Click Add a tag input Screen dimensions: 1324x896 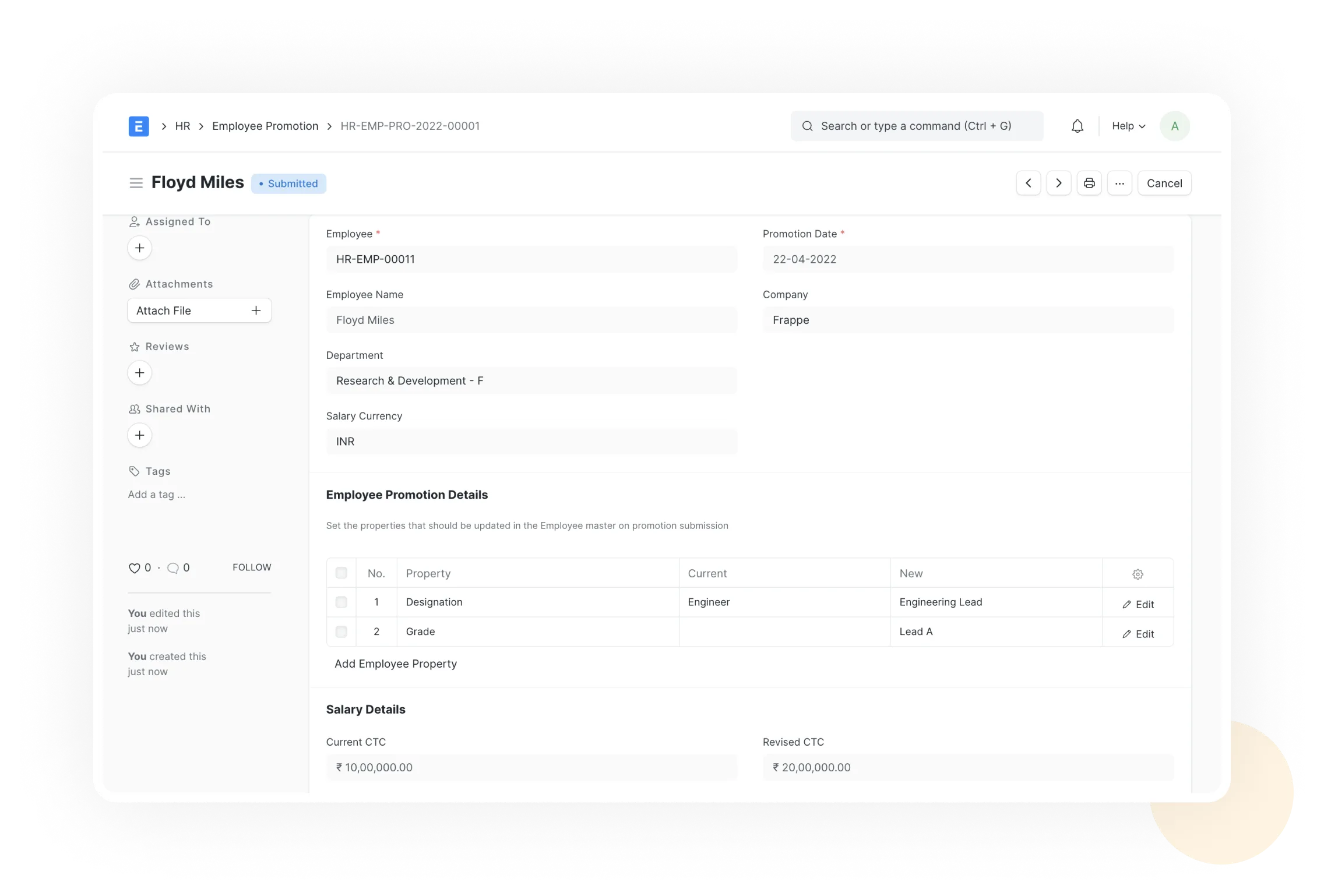tap(157, 495)
